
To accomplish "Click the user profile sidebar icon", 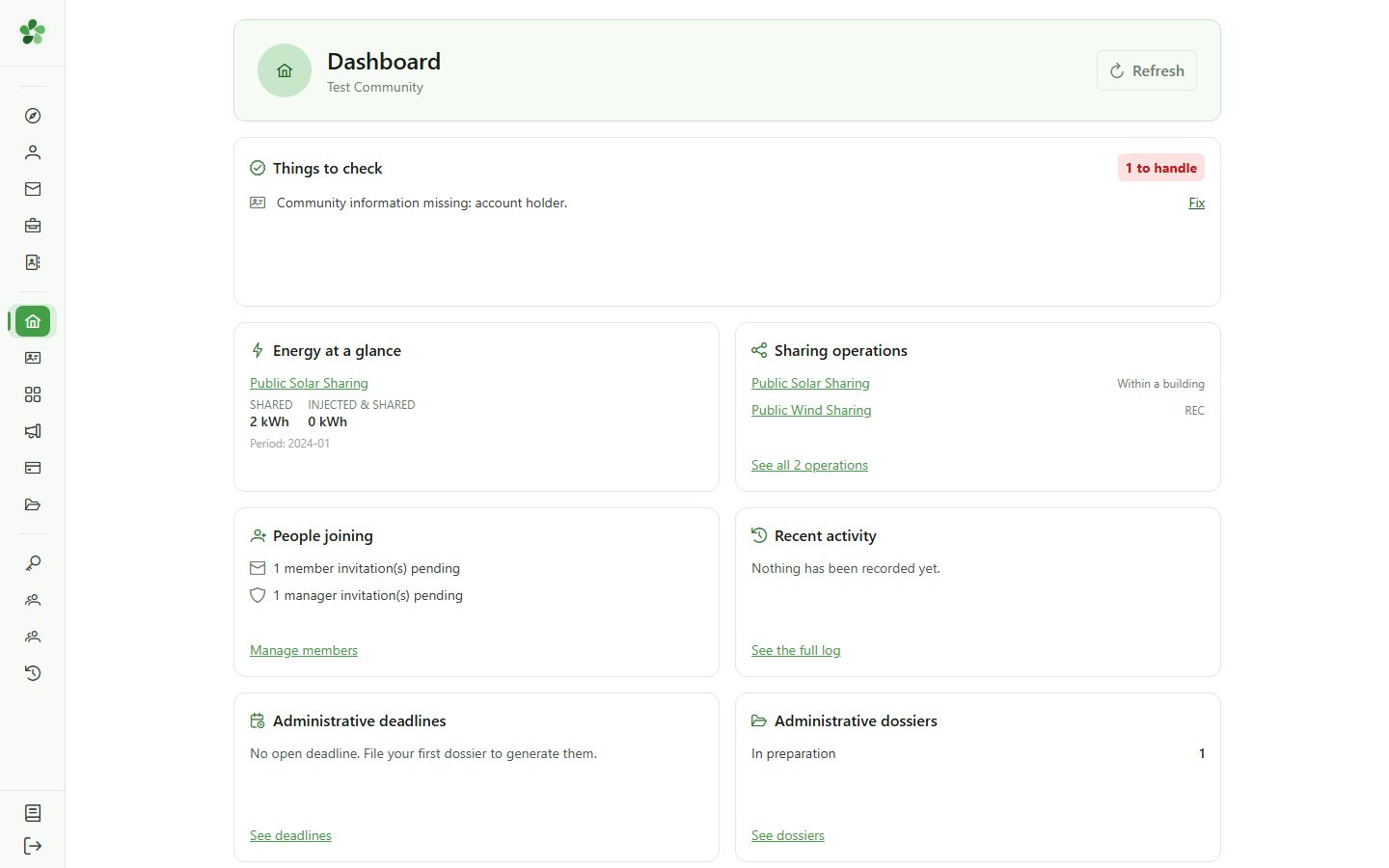I will (x=33, y=152).
